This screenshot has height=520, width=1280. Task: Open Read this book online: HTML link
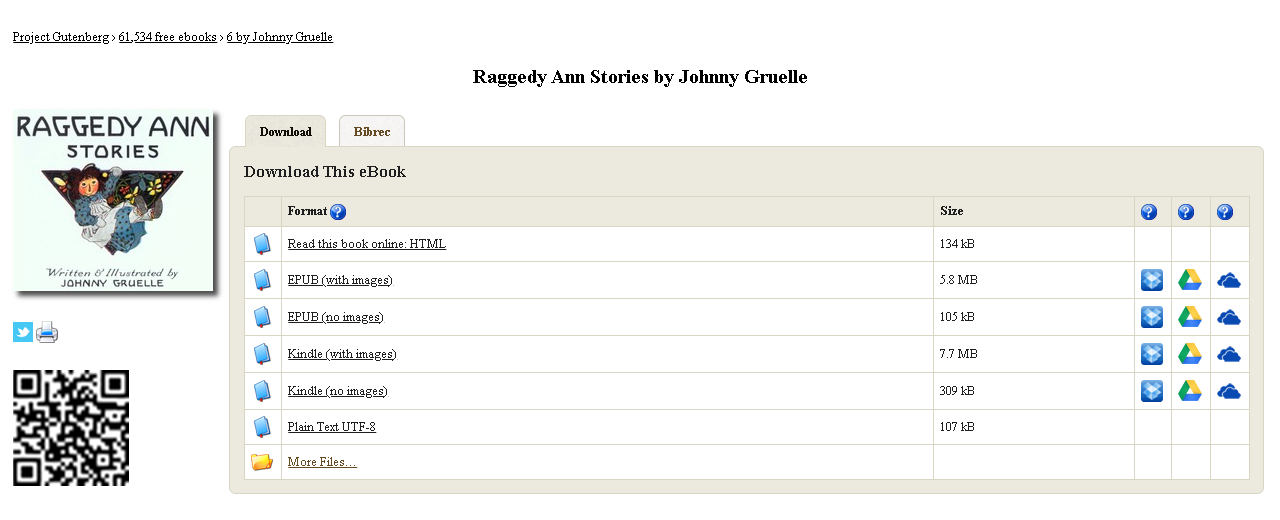366,244
